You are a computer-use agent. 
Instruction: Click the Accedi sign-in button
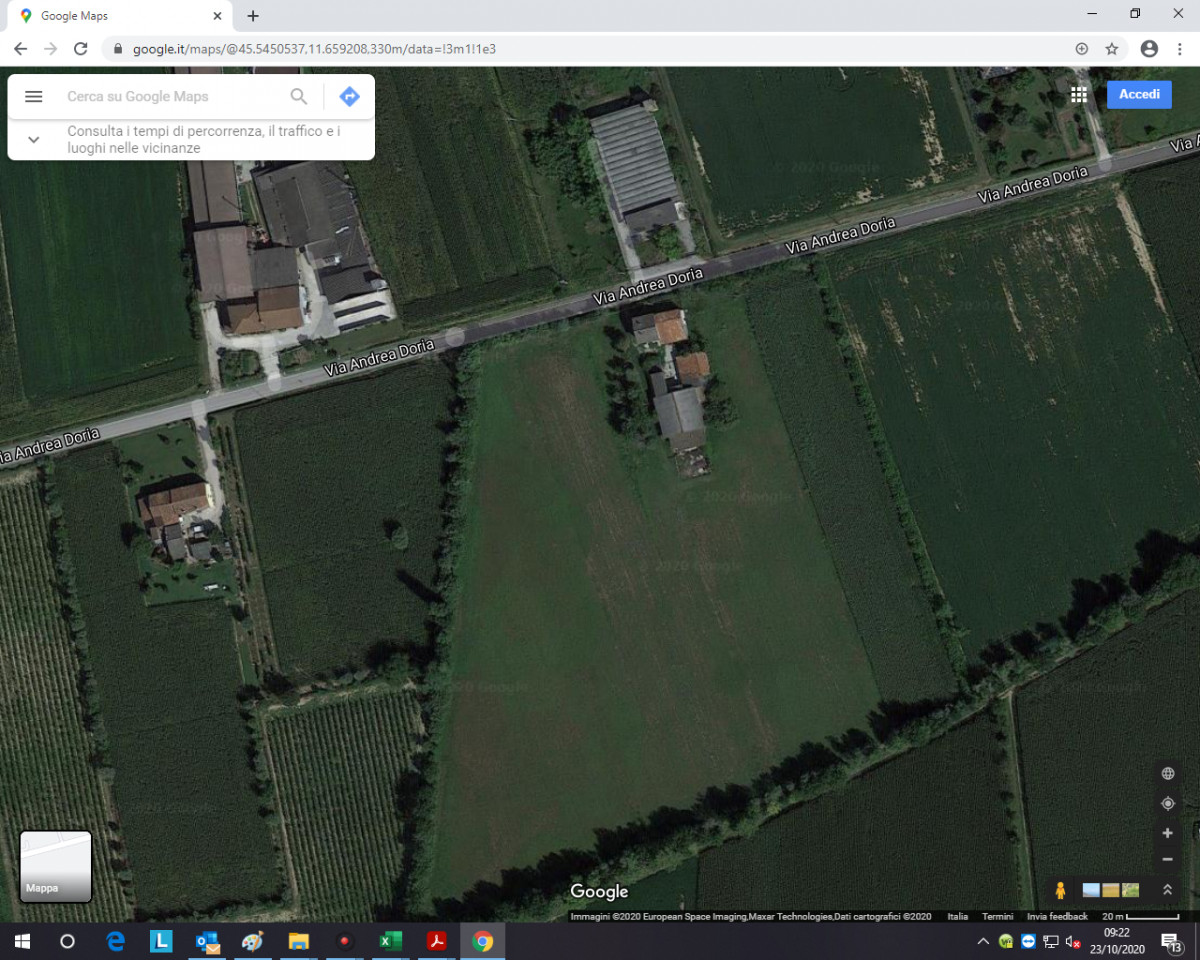pos(1139,94)
